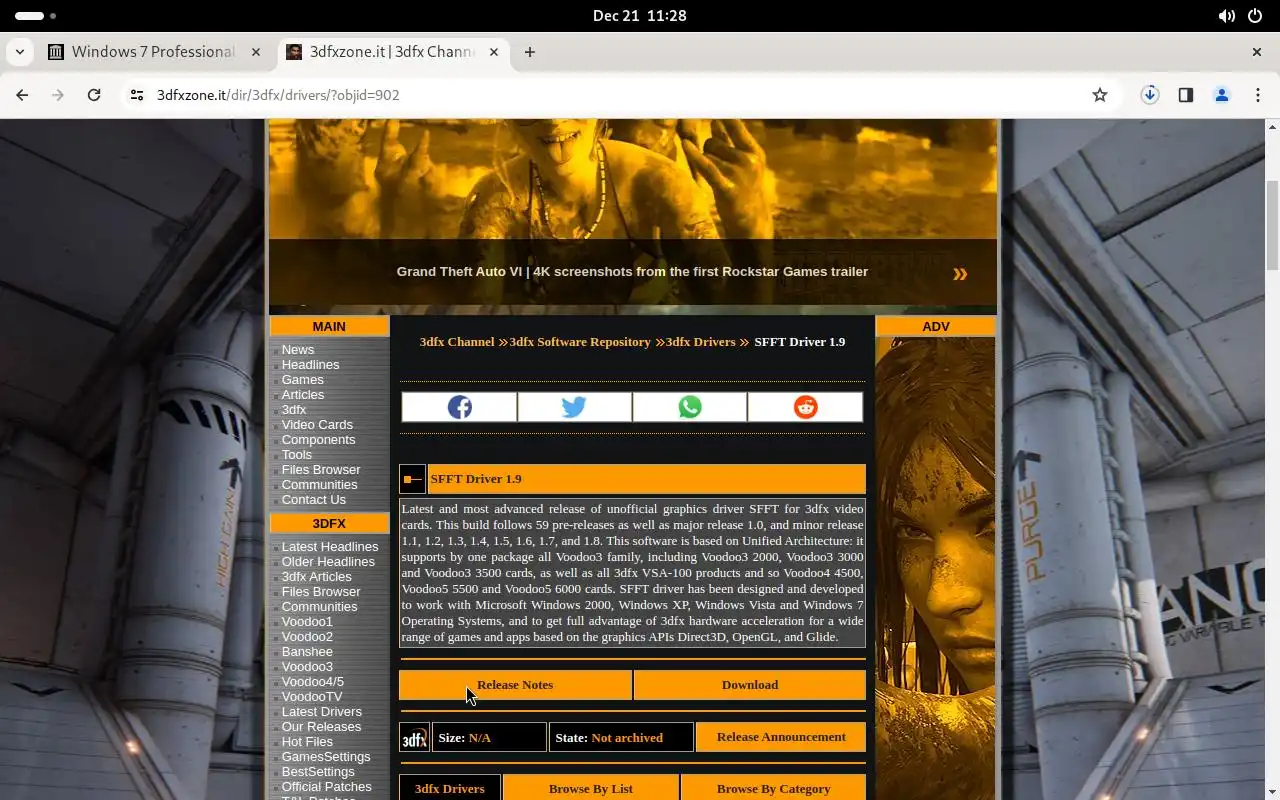The width and height of the screenshot is (1280, 800).
Task: Open Hot Files sidebar link
Action: coord(307,742)
